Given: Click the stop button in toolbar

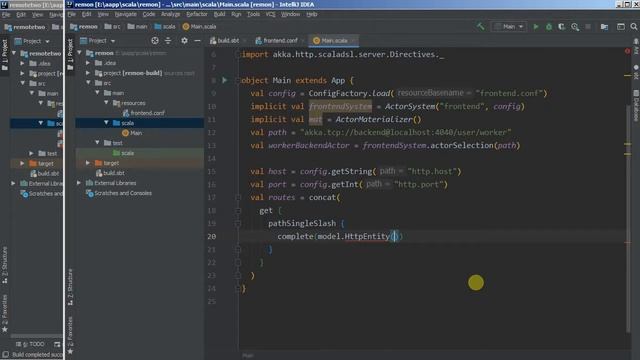Looking at the screenshot, I should (588, 27).
